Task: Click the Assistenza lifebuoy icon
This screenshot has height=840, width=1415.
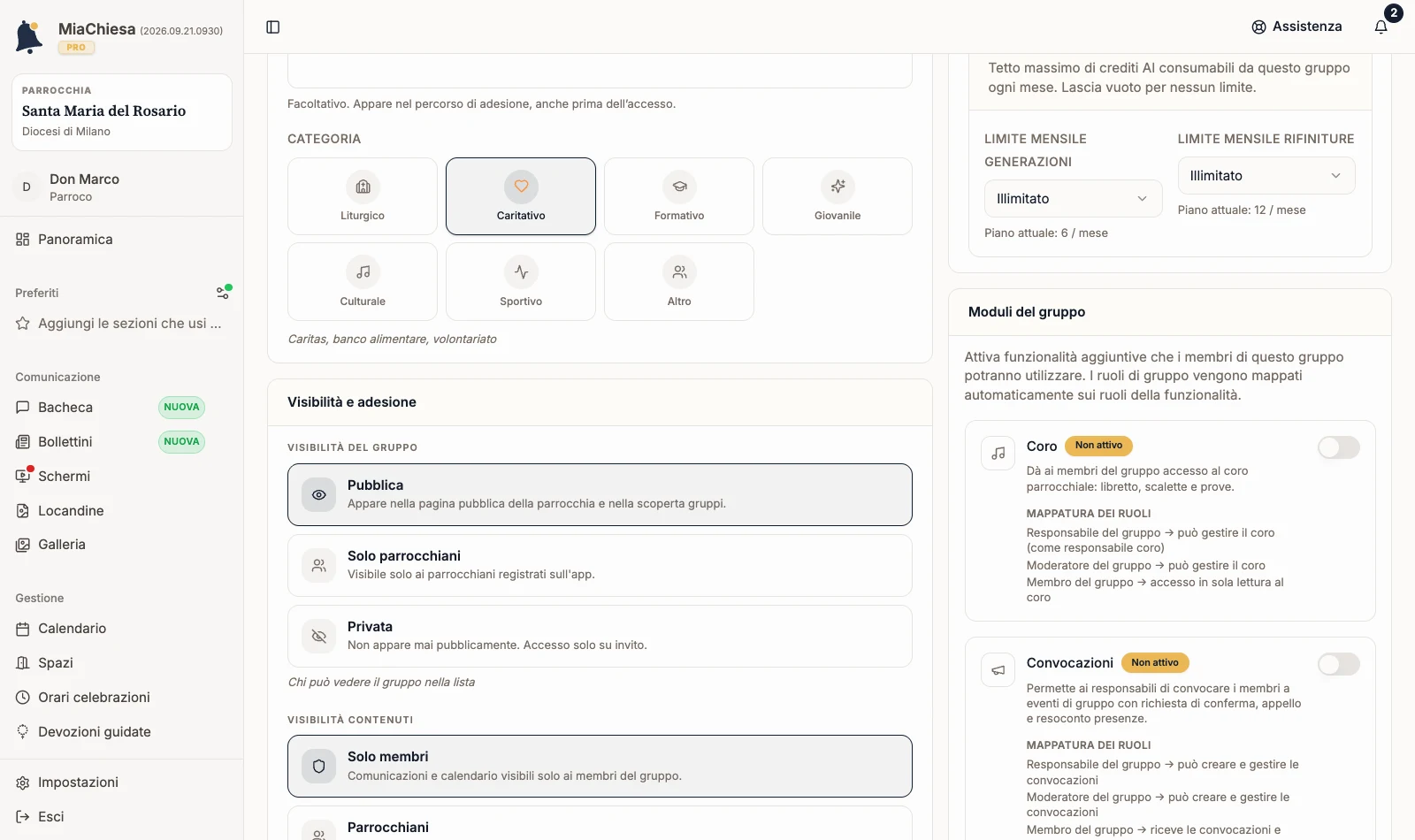Action: pos(1258,27)
